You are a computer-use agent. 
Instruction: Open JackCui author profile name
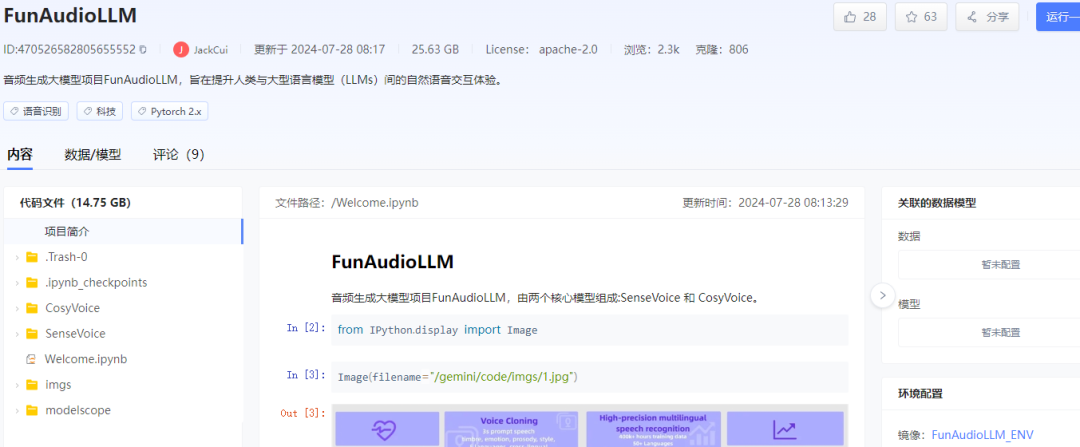211,50
